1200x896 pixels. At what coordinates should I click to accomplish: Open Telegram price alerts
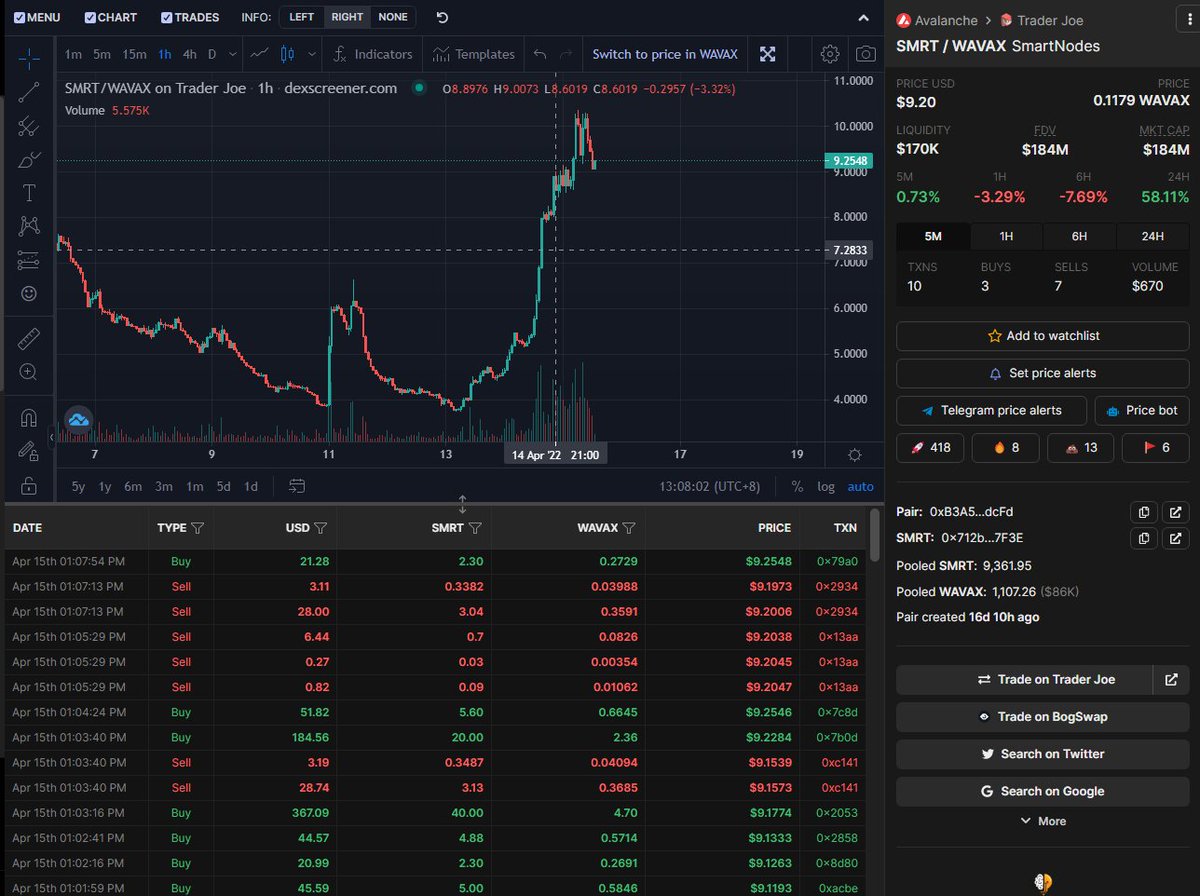coord(990,410)
